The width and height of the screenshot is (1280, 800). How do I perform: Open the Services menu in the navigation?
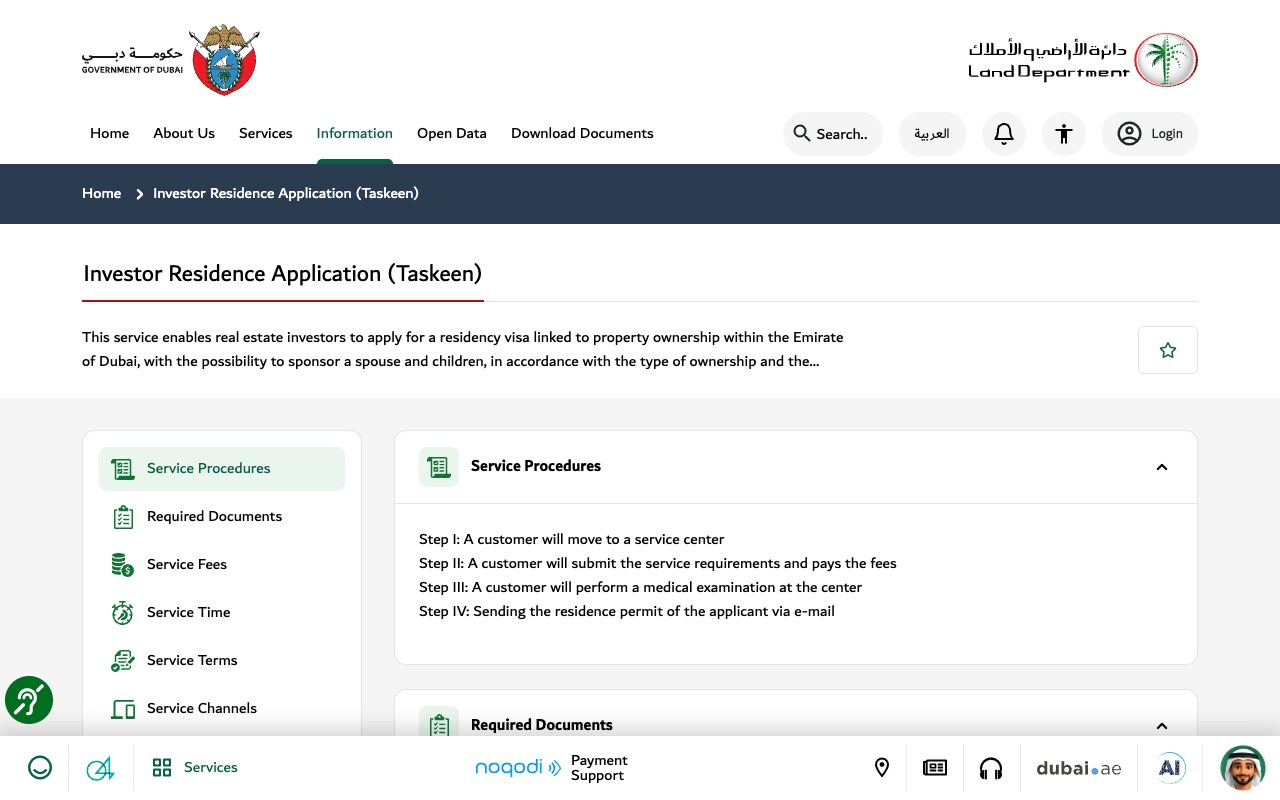pyautogui.click(x=266, y=134)
